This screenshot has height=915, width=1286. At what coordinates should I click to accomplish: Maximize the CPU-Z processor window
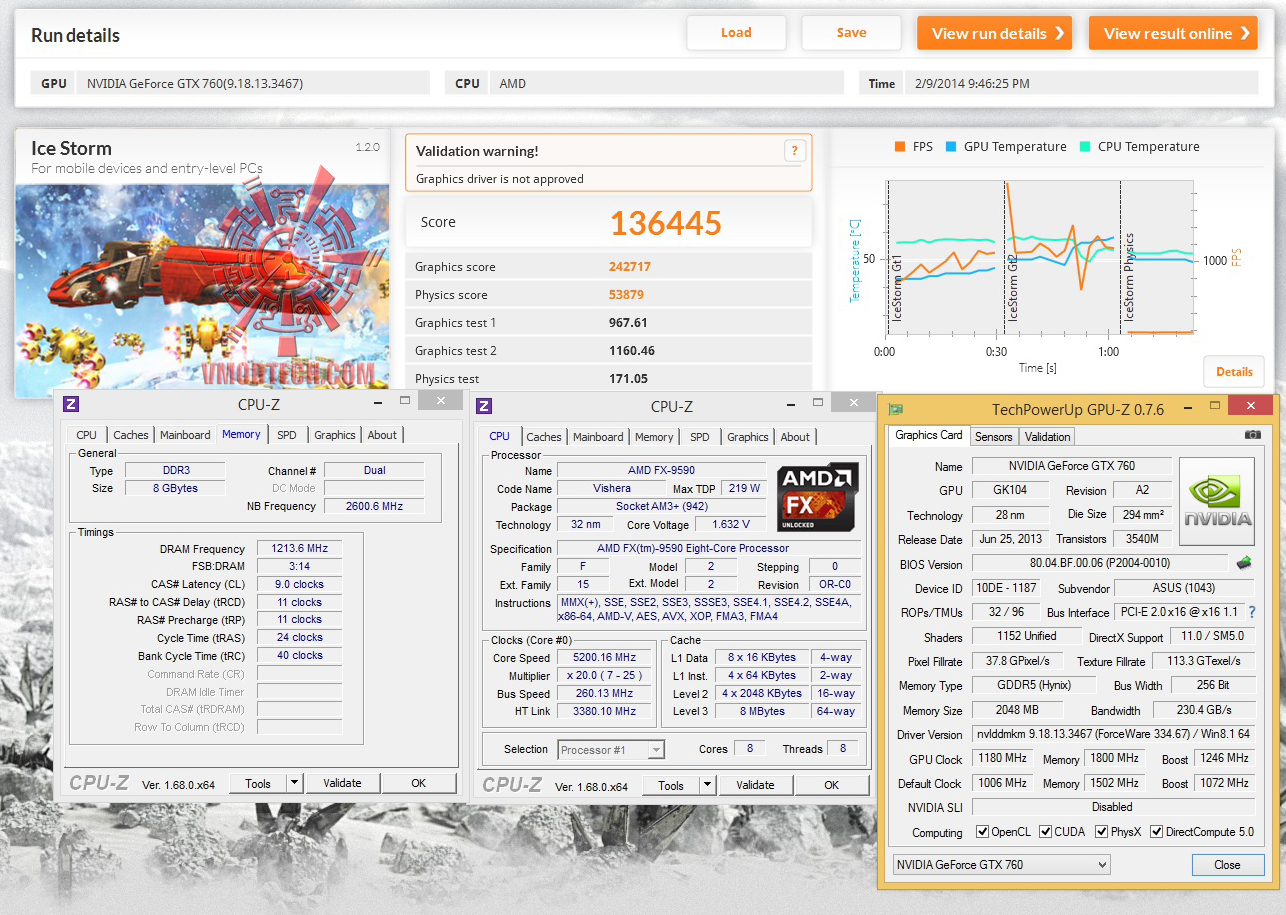coord(818,402)
